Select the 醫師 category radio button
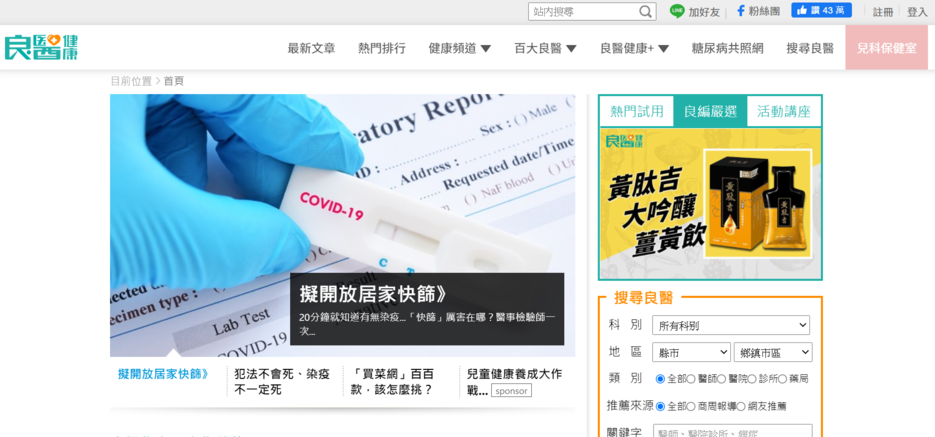Viewport: 935px width, 437px height. pos(691,379)
